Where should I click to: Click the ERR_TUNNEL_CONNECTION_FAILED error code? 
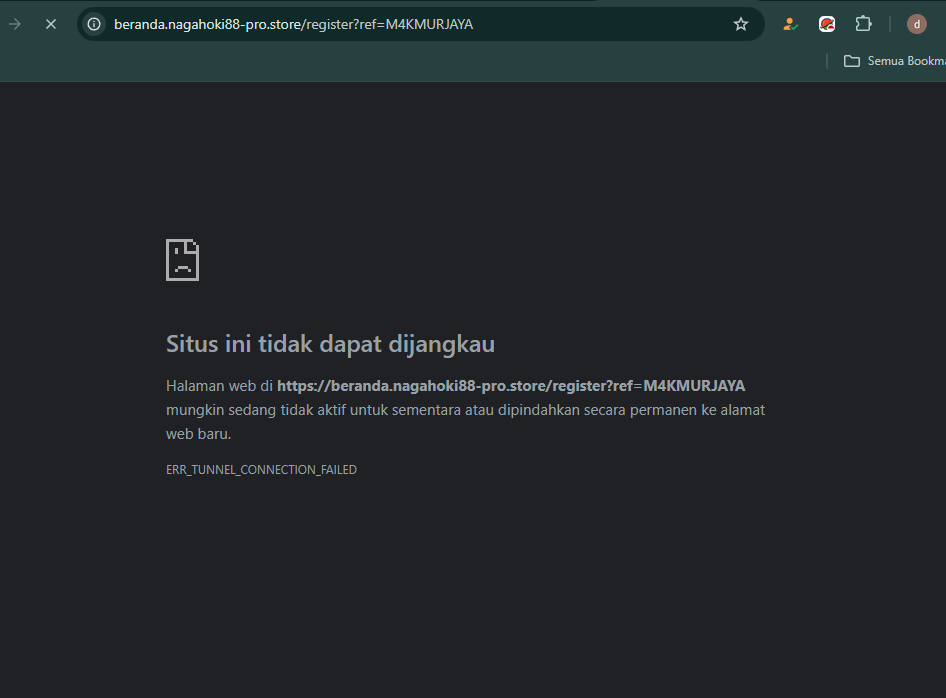(261, 470)
